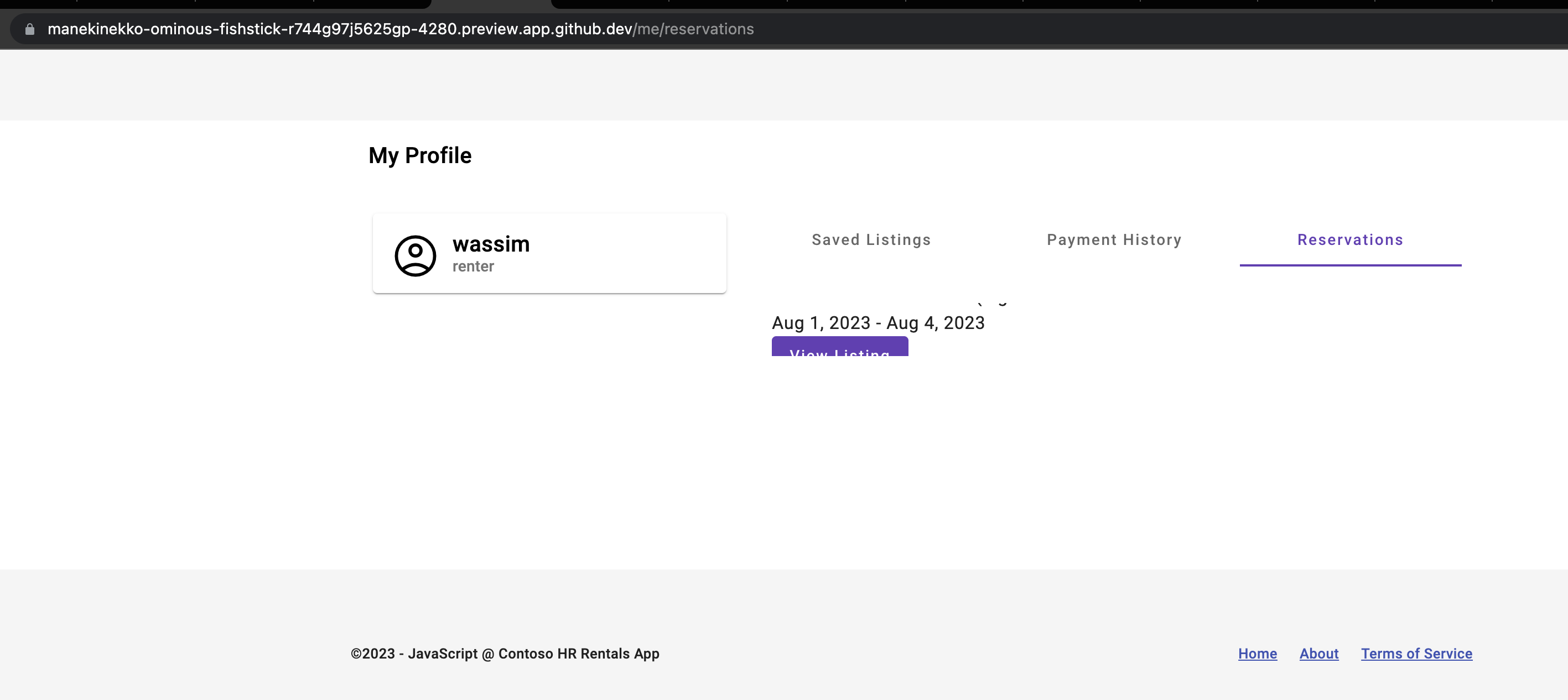Select the active browser tab
Viewport: 1568px width, 700px height.
[491, 4]
